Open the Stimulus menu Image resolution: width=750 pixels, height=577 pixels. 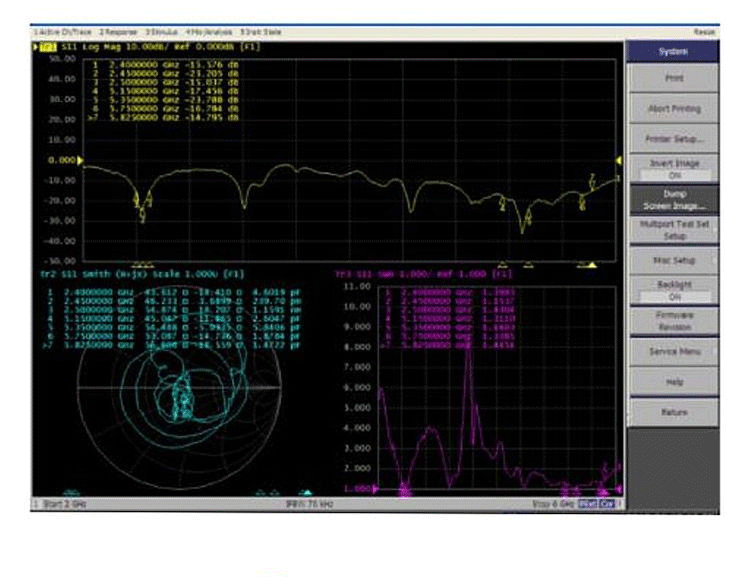click(163, 33)
